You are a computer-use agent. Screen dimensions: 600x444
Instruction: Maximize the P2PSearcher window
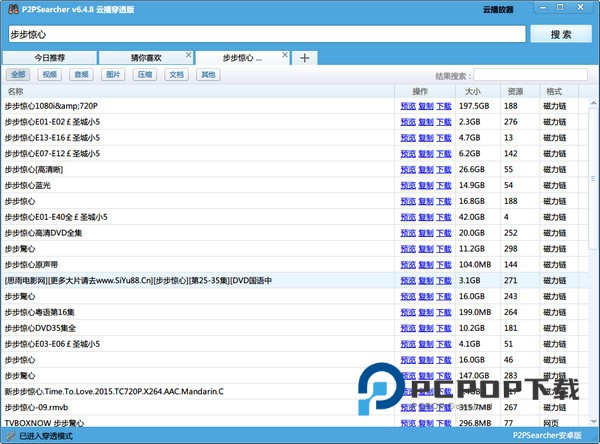560,7
